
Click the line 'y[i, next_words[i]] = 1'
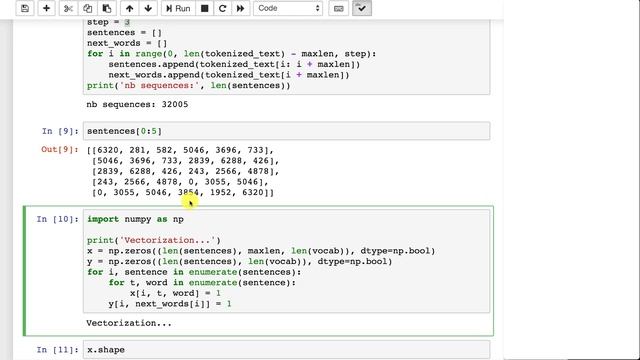point(170,304)
